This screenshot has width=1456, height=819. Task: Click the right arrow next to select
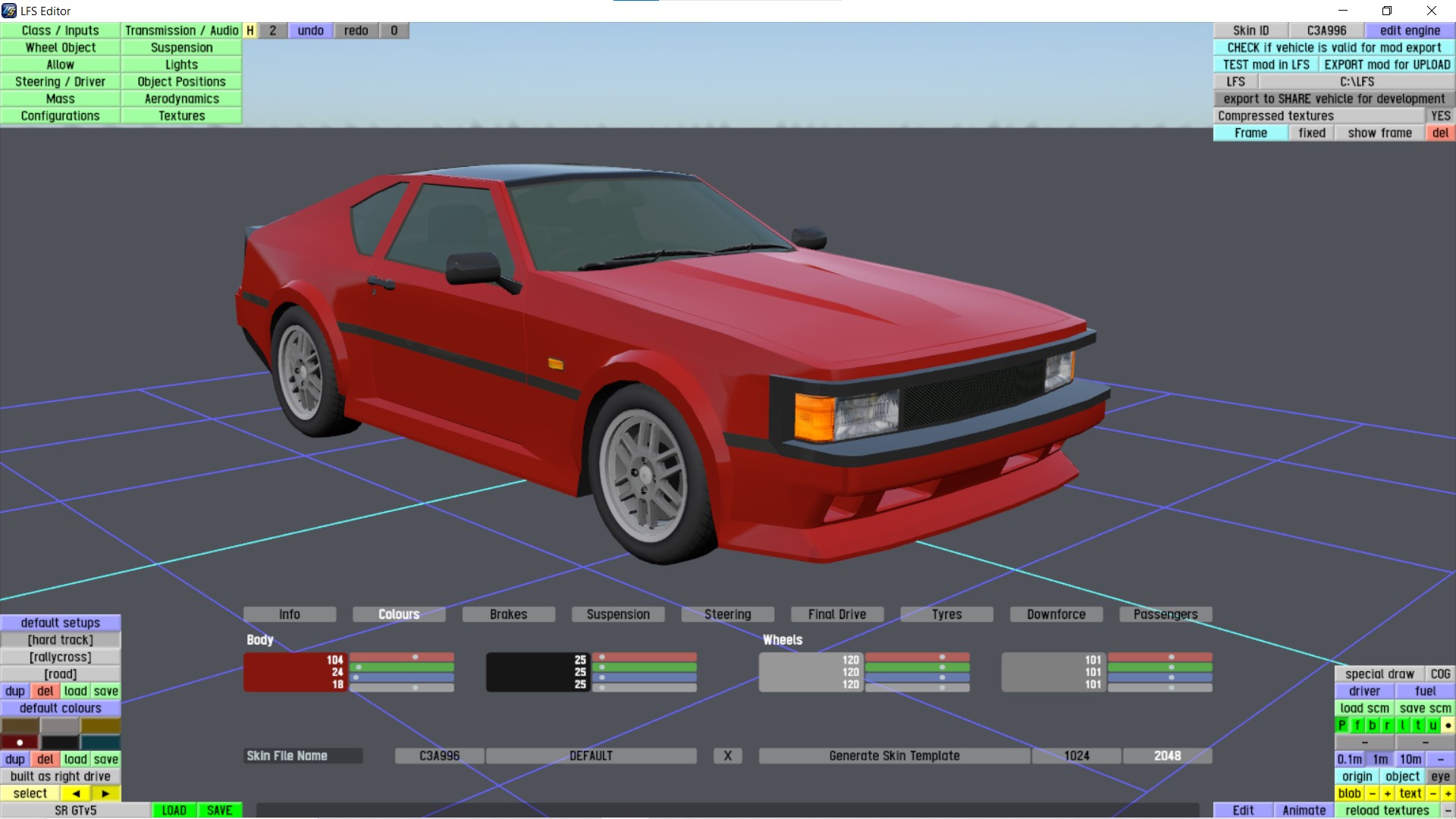[105, 793]
